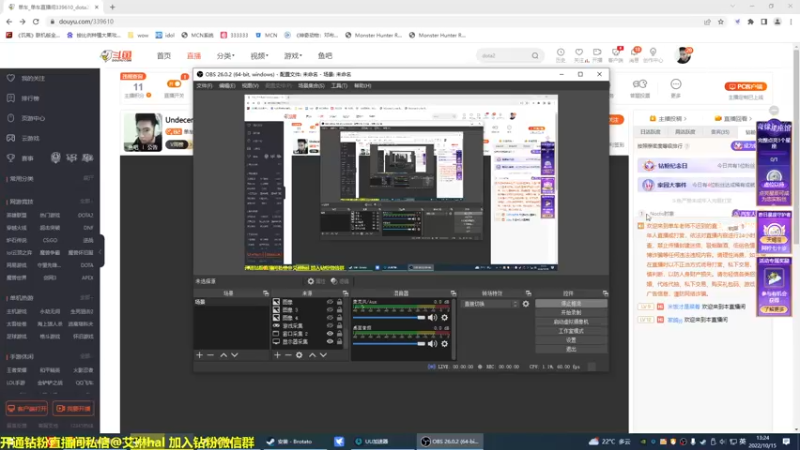Expand 视频 dropdown in Douyu navigation
Screen dimensions: 800x450
[x=259, y=56]
